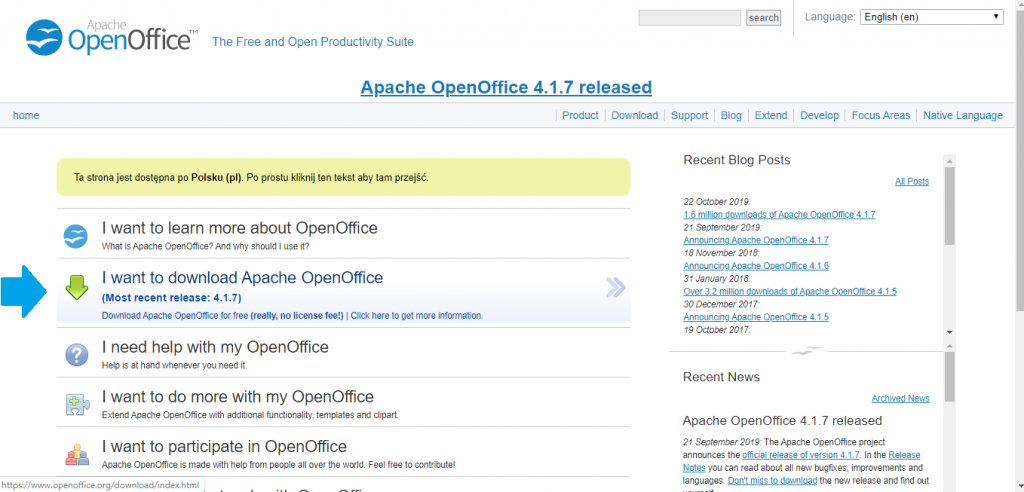Open the Product menu
The width and height of the screenshot is (1024, 492).
point(580,116)
